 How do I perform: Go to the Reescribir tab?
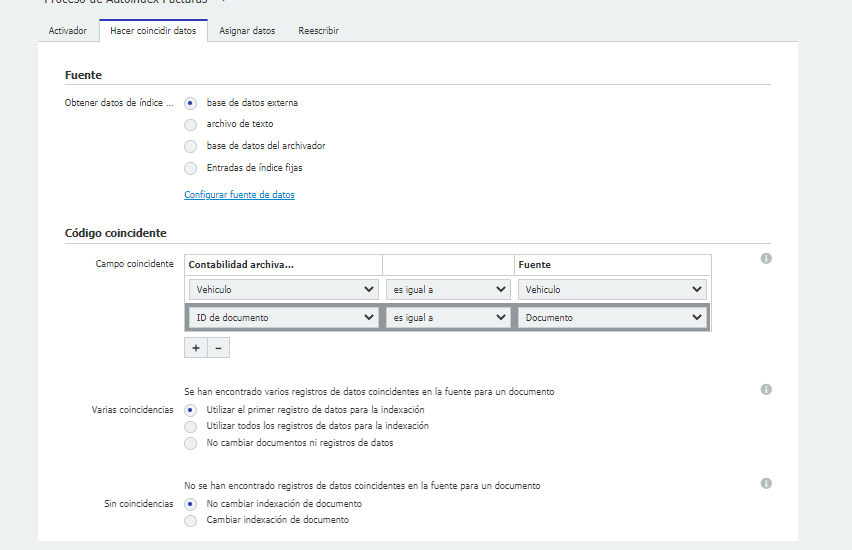[x=318, y=31]
